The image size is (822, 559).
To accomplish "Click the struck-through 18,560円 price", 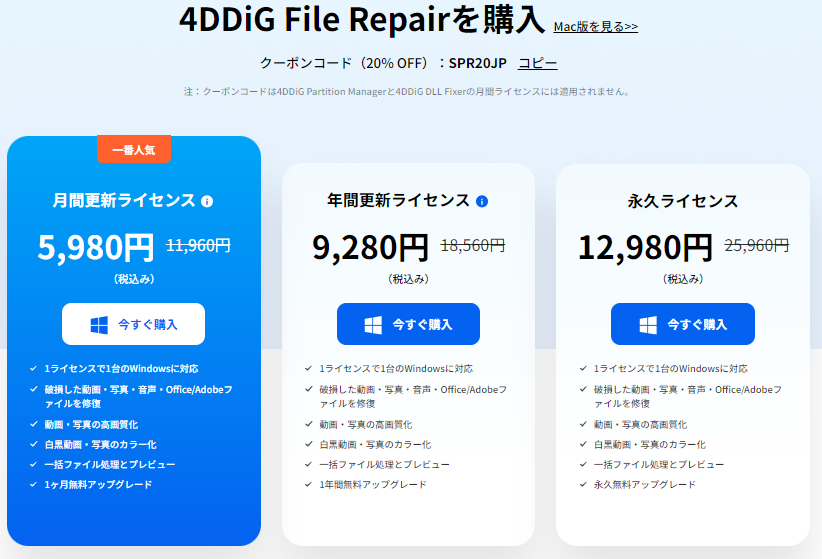I will [x=473, y=245].
